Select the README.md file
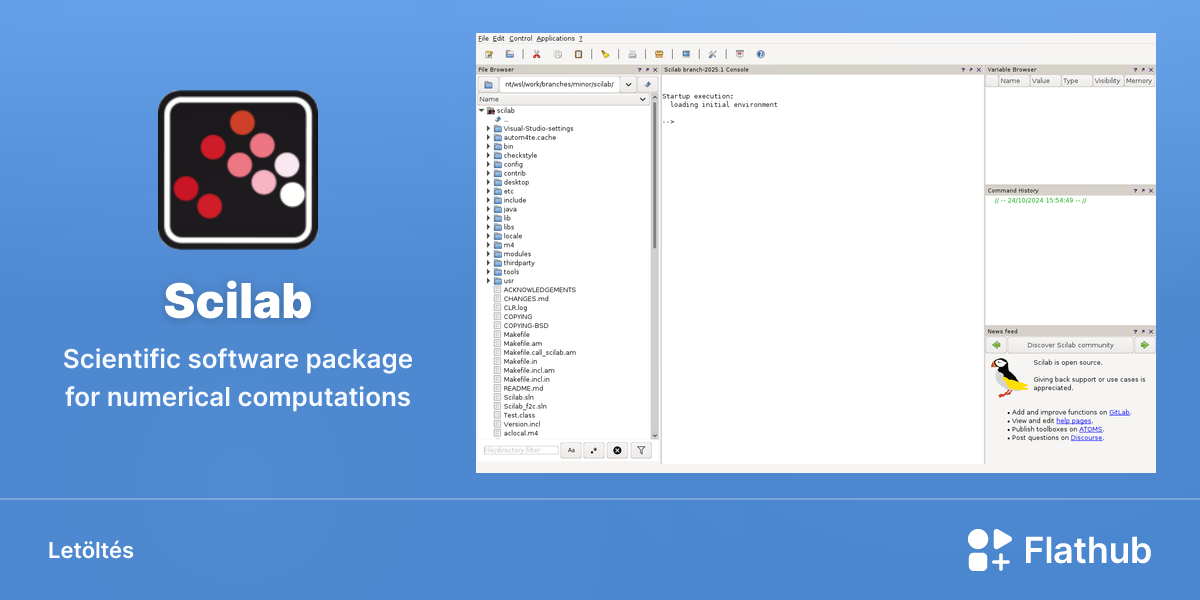This screenshot has height=600, width=1200. (x=523, y=388)
